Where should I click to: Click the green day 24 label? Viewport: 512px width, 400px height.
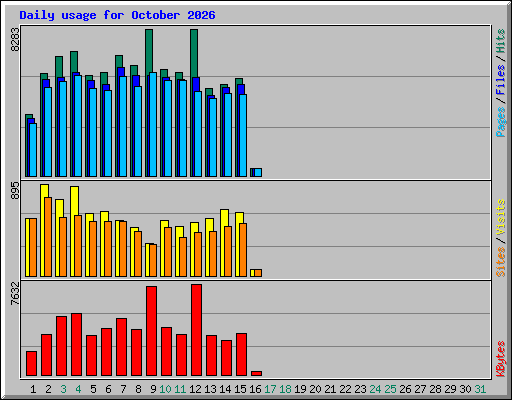375,389
